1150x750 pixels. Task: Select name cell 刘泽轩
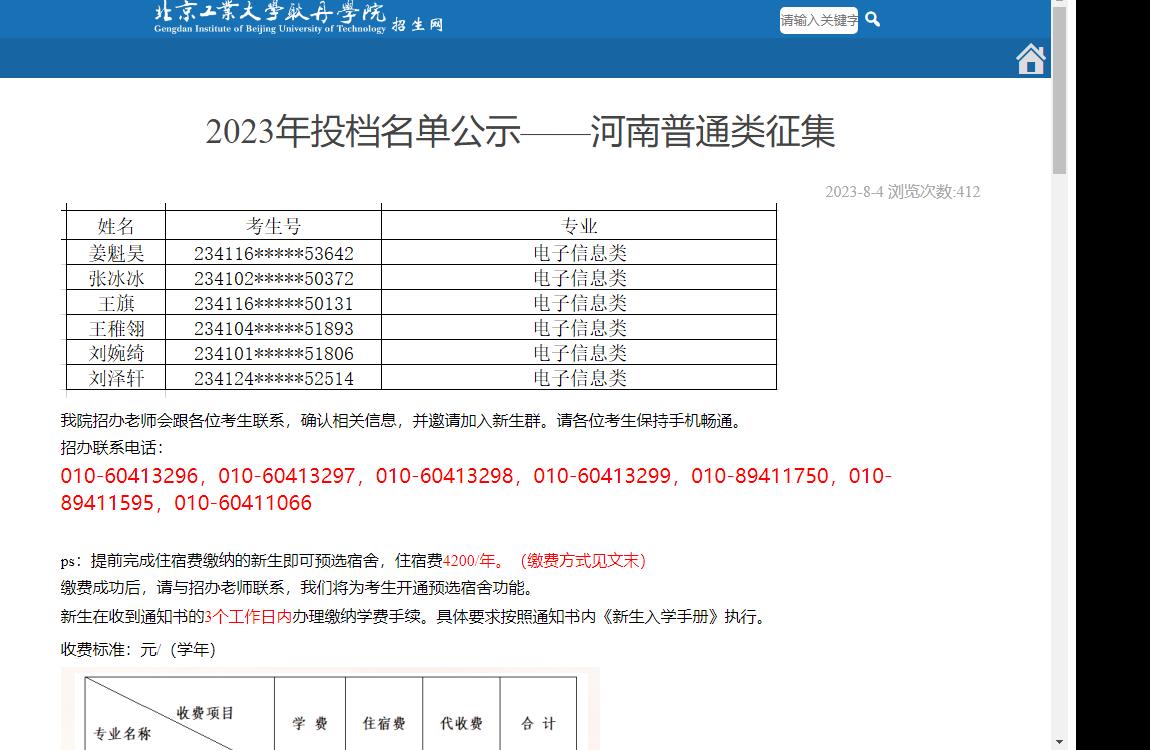click(116, 378)
